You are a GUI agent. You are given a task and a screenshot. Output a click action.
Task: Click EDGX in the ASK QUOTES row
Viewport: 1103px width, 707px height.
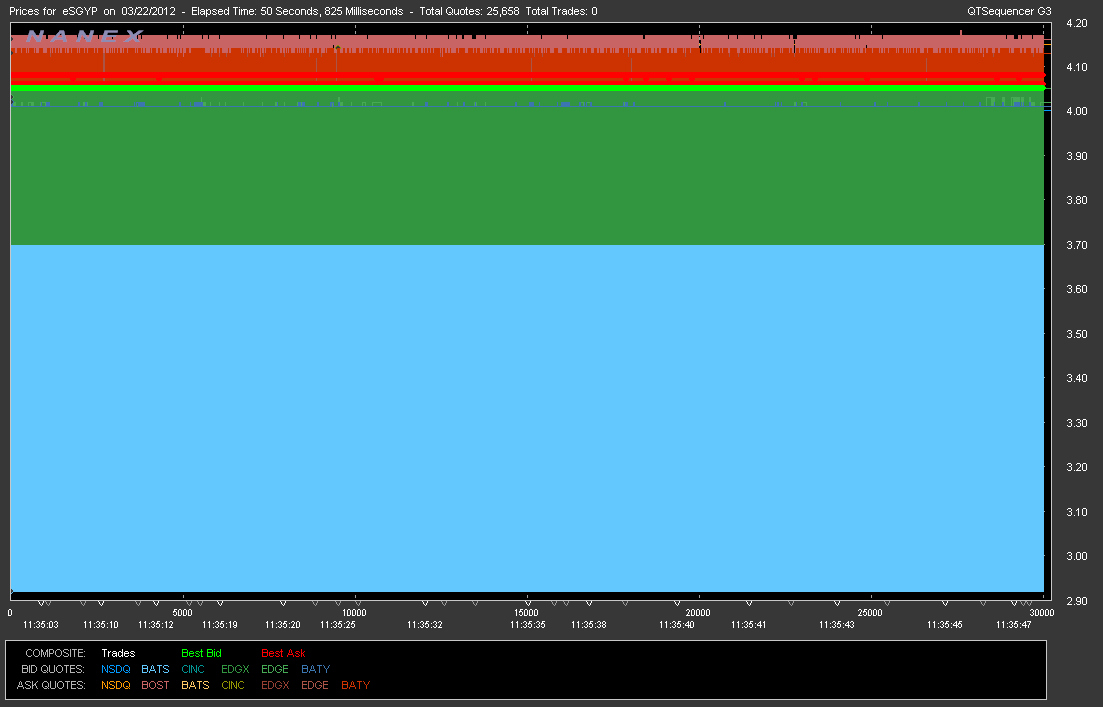pyautogui.click(x=275, y=685)
